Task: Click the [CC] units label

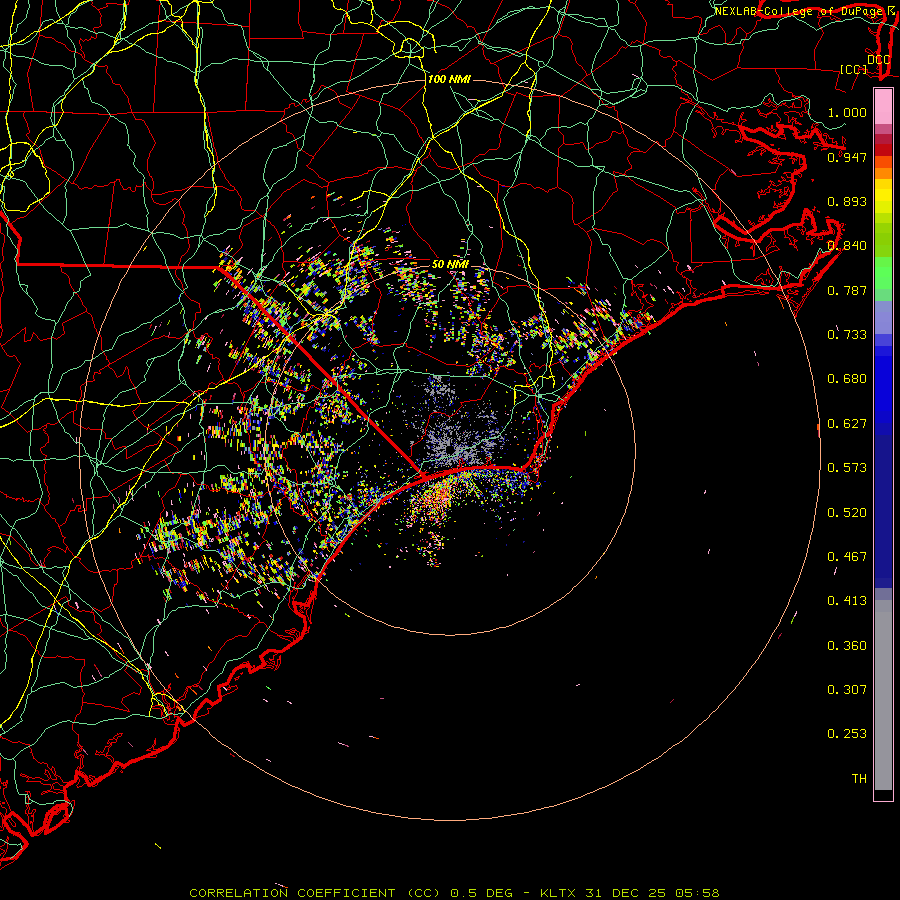Action: point(853,69)
